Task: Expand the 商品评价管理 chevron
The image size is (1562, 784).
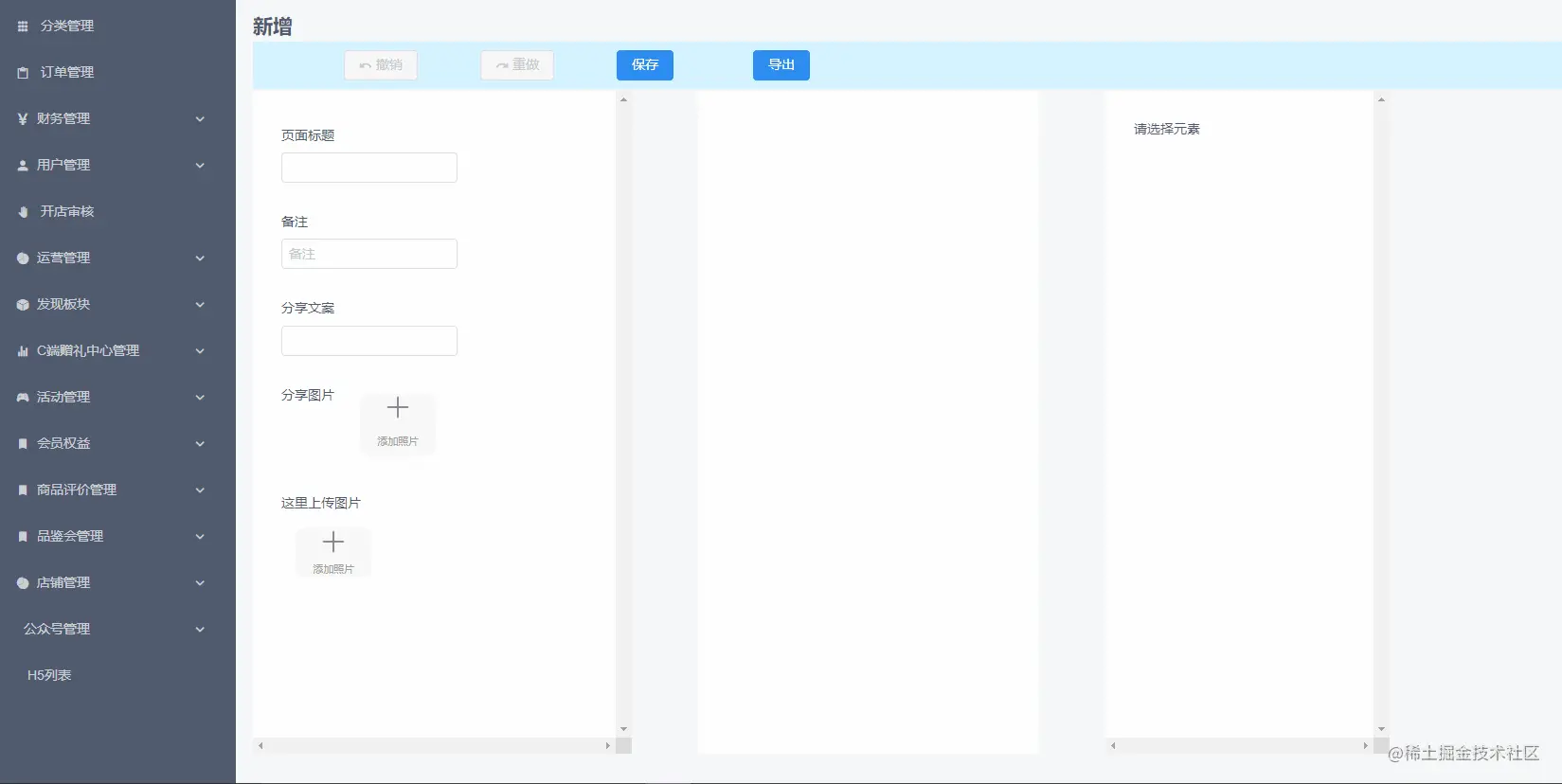Action: click(x=200, y=490)
